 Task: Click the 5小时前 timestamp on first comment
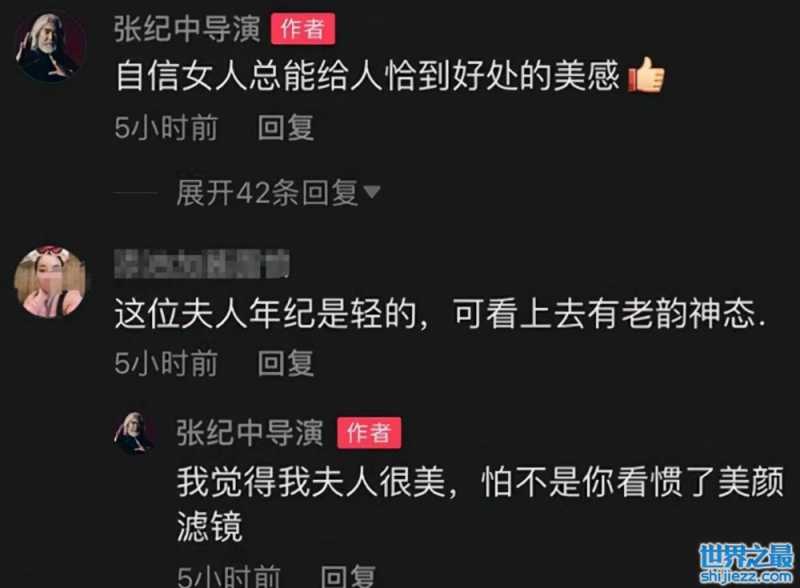[x=166, y=127]
